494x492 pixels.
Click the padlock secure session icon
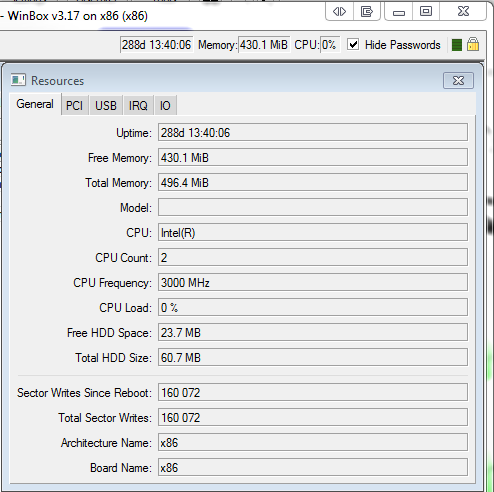[473, 44]
